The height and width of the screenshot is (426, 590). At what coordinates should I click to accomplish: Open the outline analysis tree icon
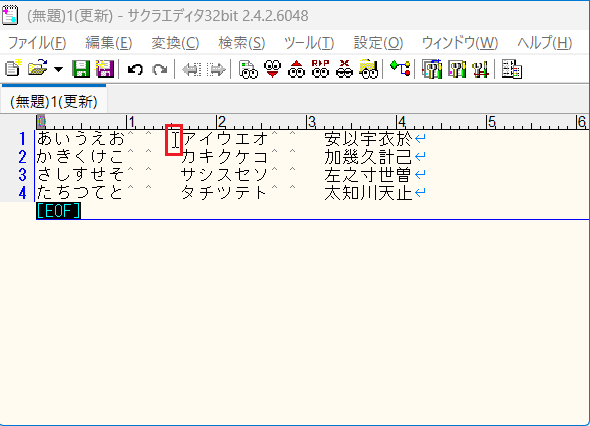pos(400,69)
